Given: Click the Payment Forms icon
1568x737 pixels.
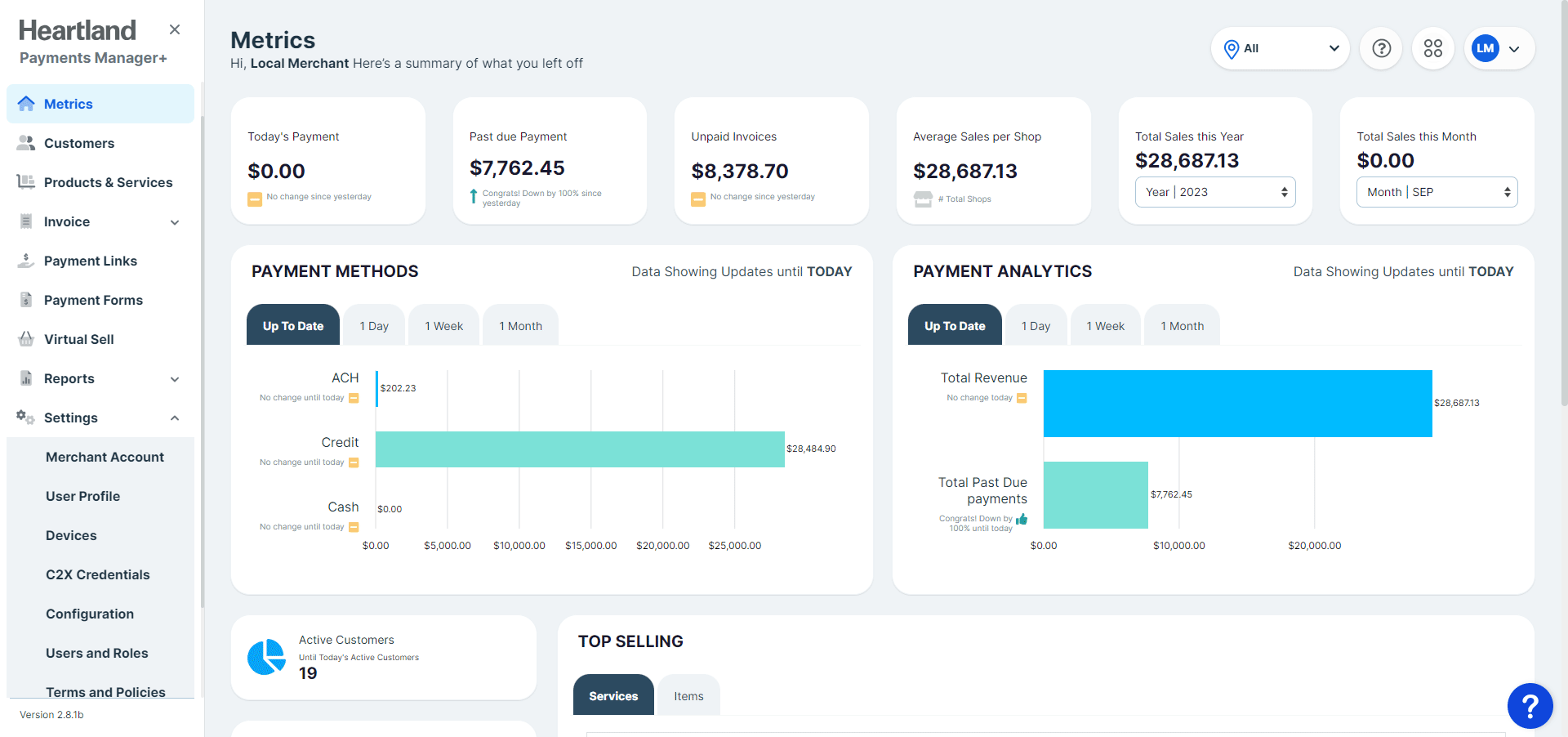Looking at the screenshot, I should pos(26,300).
